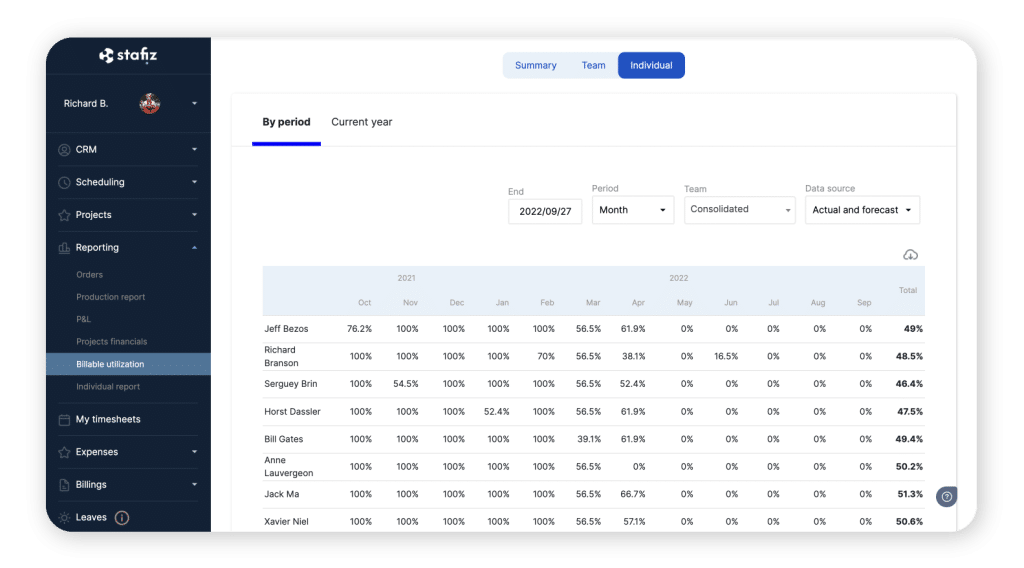This screenshot has height=568, width=1024.
Task: Click Jeff Bezos 49% total
Action: tap(913, 329)
